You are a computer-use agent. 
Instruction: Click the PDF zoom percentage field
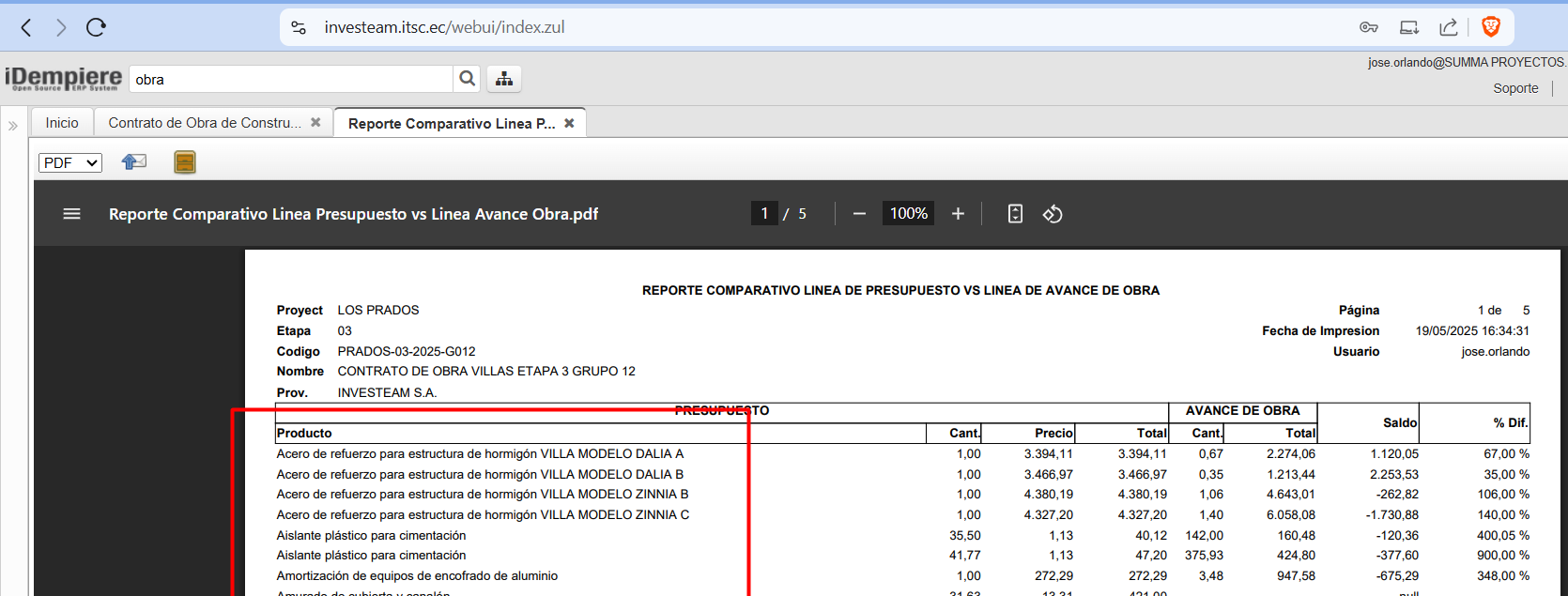[x=908, y=214]
